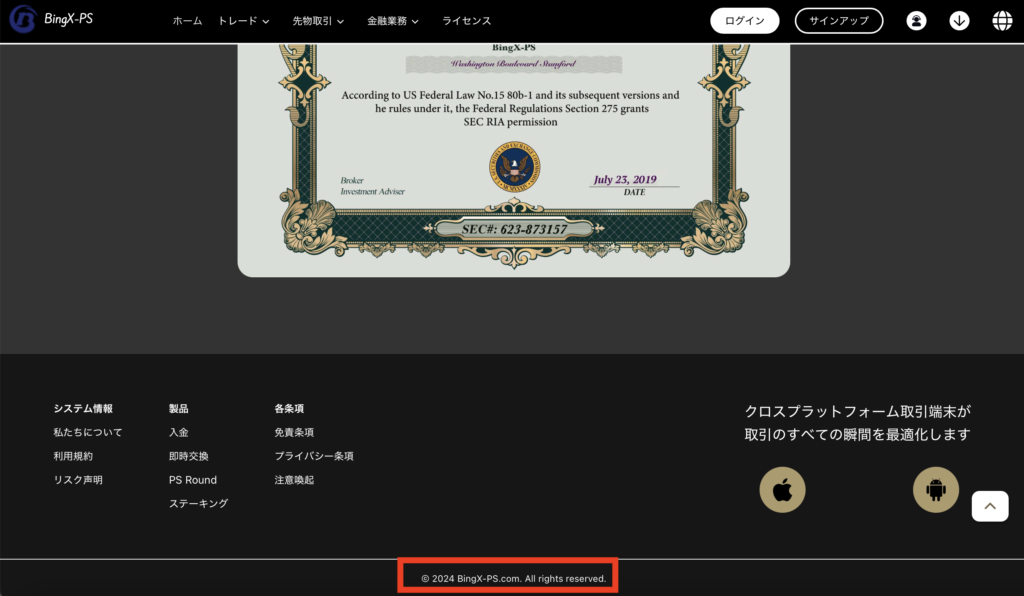Open the ステーキング footer link
The image size is (1024, 596).
click(199, 503)
